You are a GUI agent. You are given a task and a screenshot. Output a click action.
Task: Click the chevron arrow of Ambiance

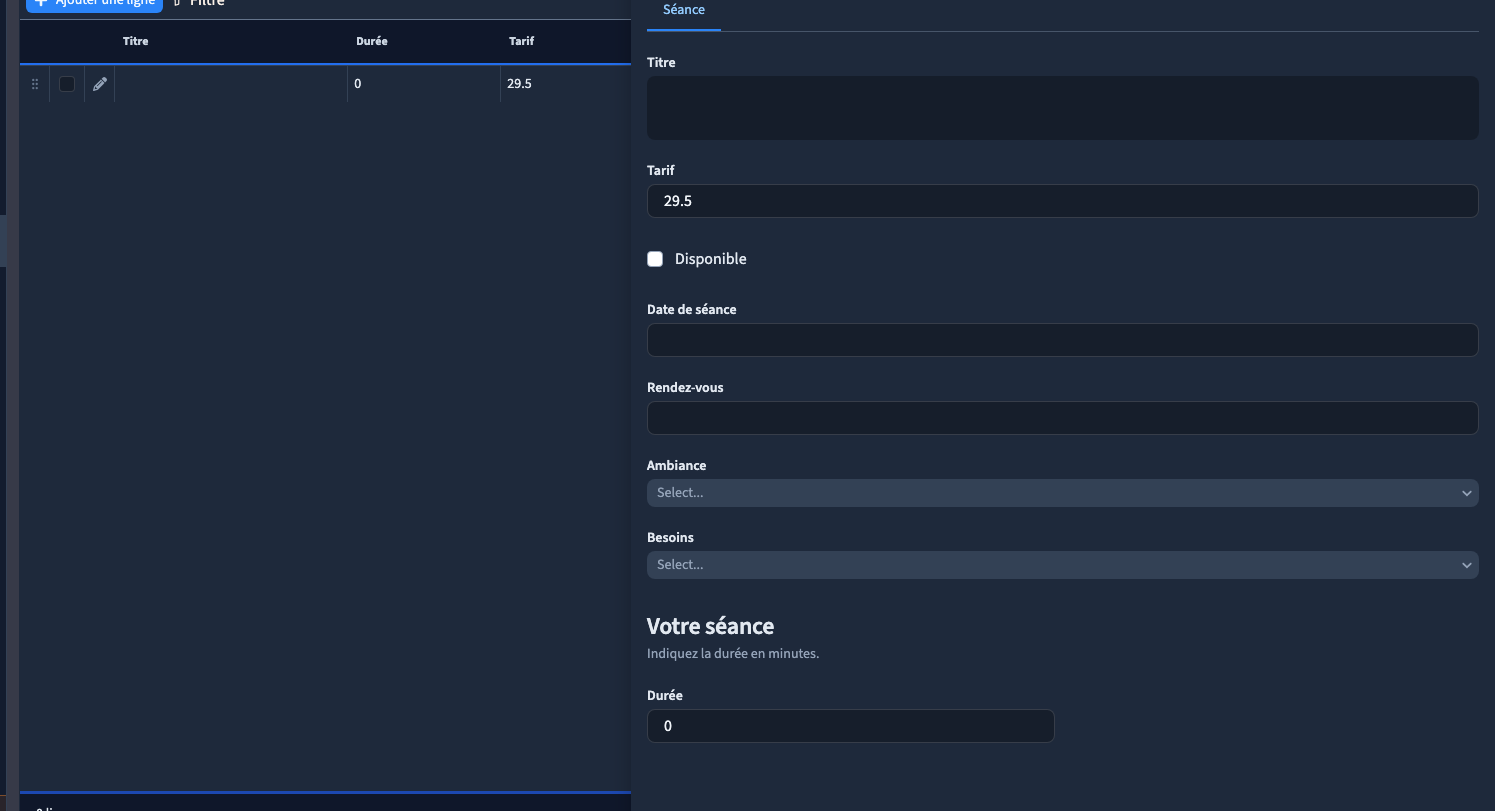1466,493
